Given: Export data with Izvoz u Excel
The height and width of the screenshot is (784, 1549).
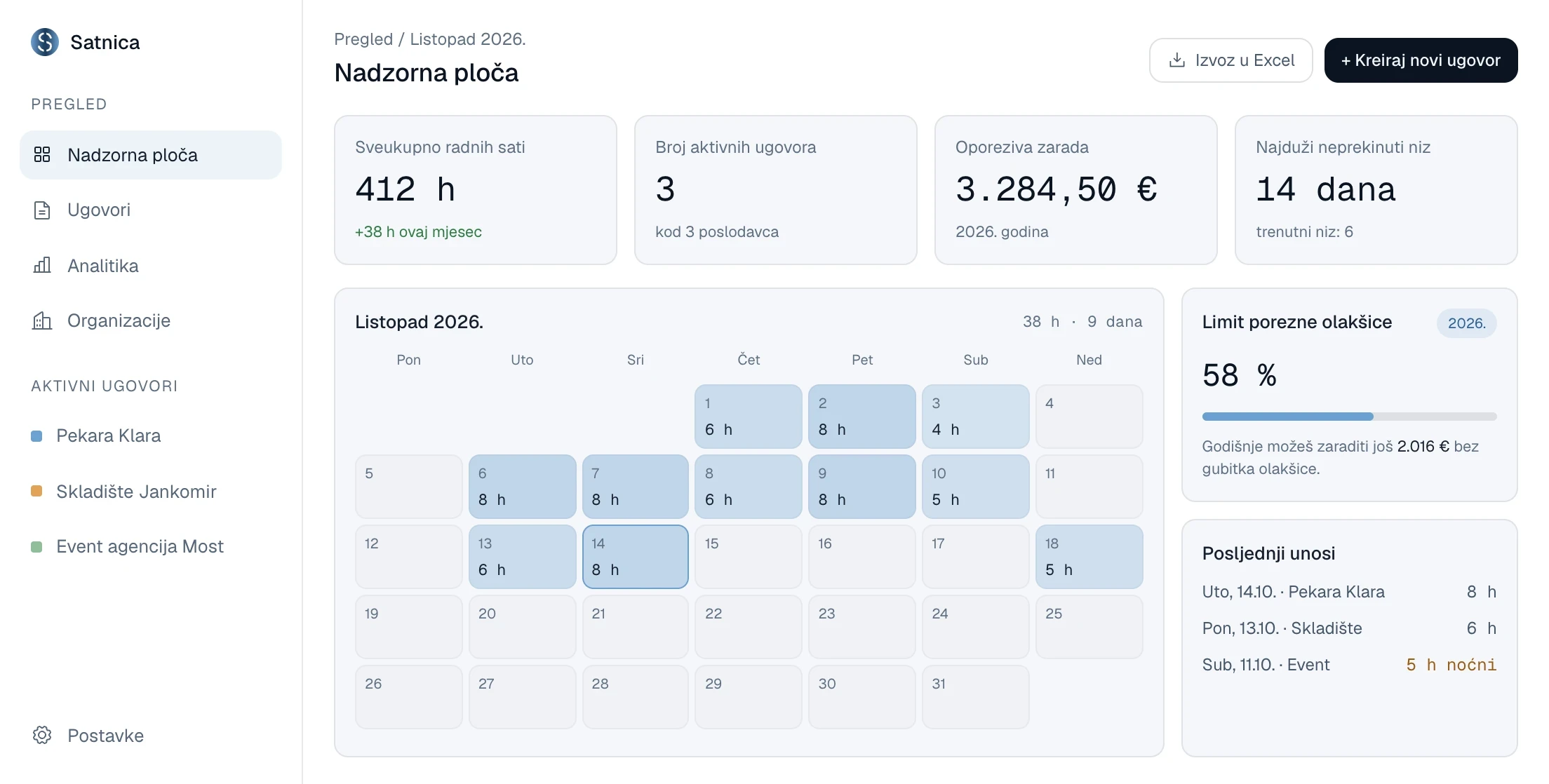Looking at the screenshot, I should pyautogui.click(x=1231, y=60).
